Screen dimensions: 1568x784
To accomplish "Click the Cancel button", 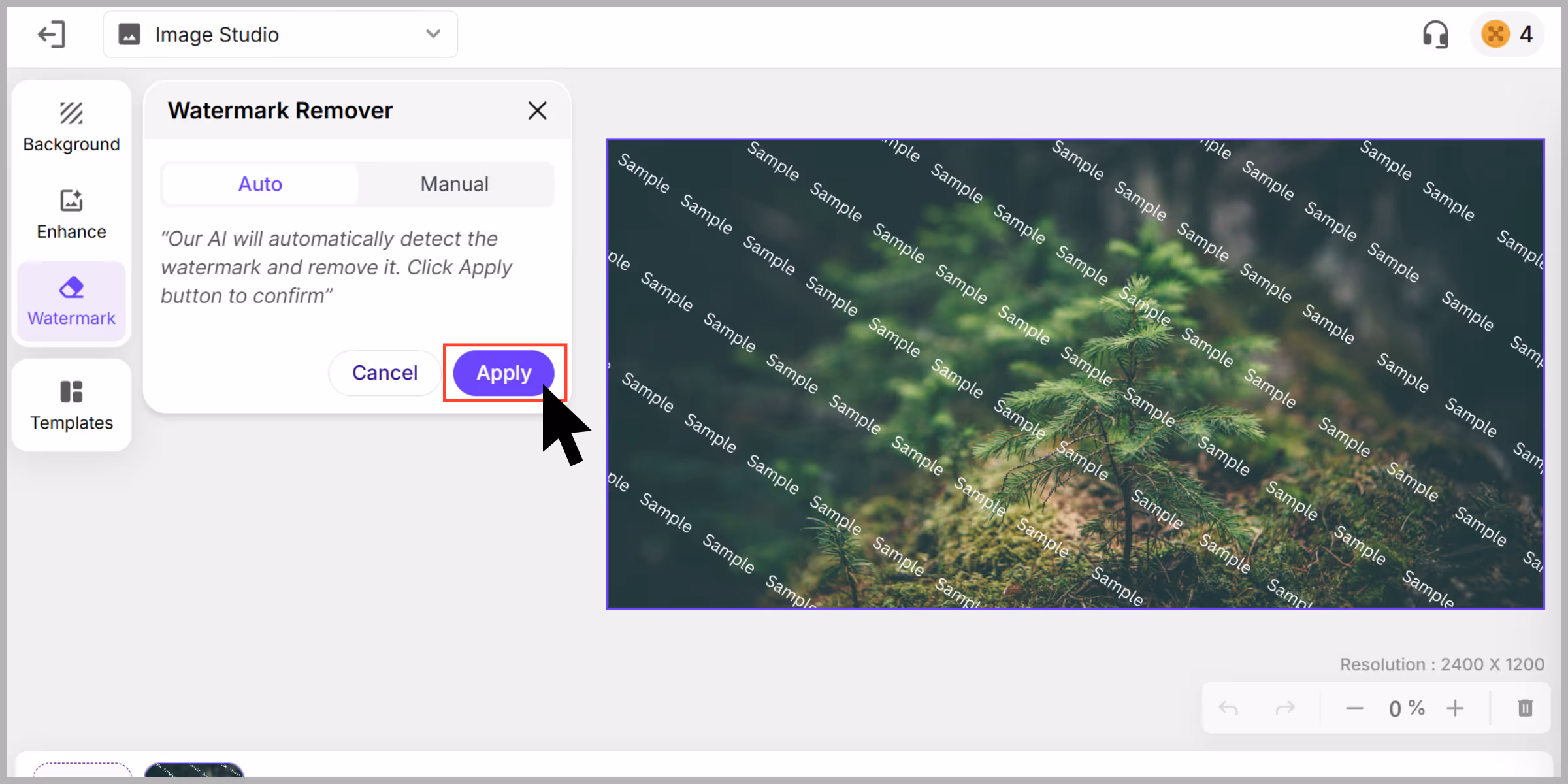I will click(x=385, y=372).
